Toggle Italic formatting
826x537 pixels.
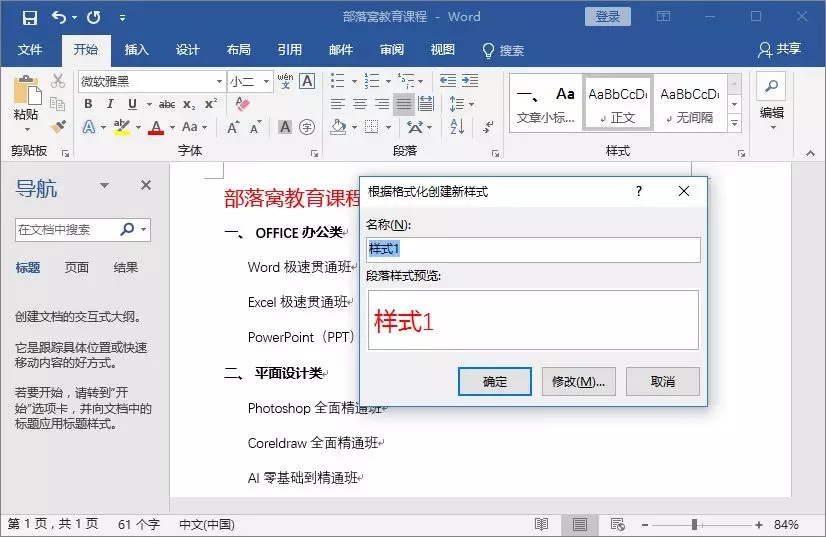pyautogui.click(x=110, y=104)
